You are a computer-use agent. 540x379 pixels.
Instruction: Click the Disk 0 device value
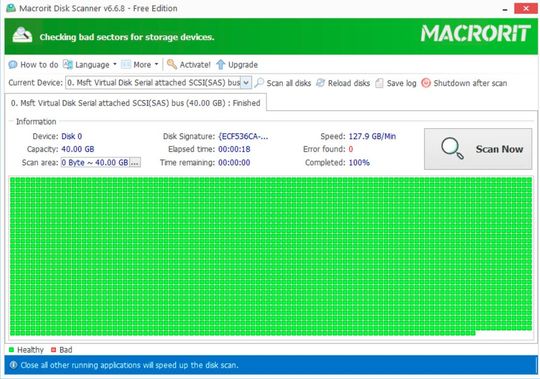72,136
